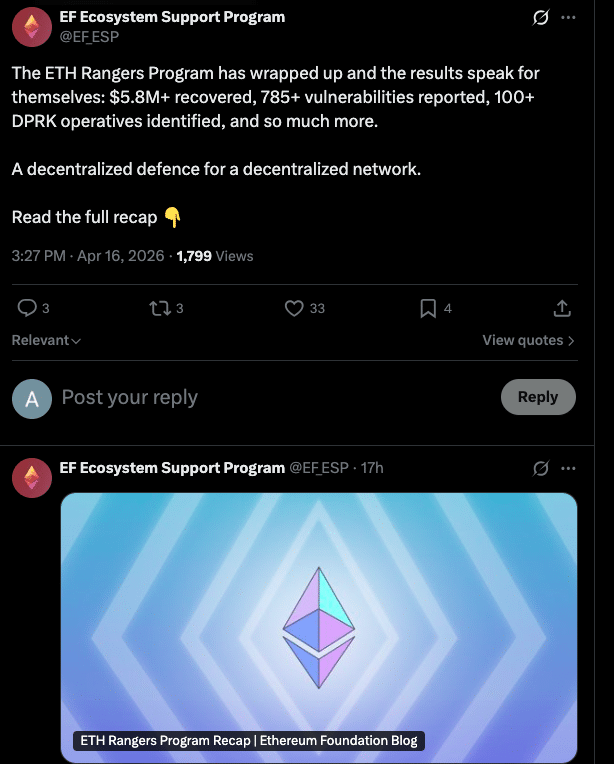Click the reply author's avatar

32,477
